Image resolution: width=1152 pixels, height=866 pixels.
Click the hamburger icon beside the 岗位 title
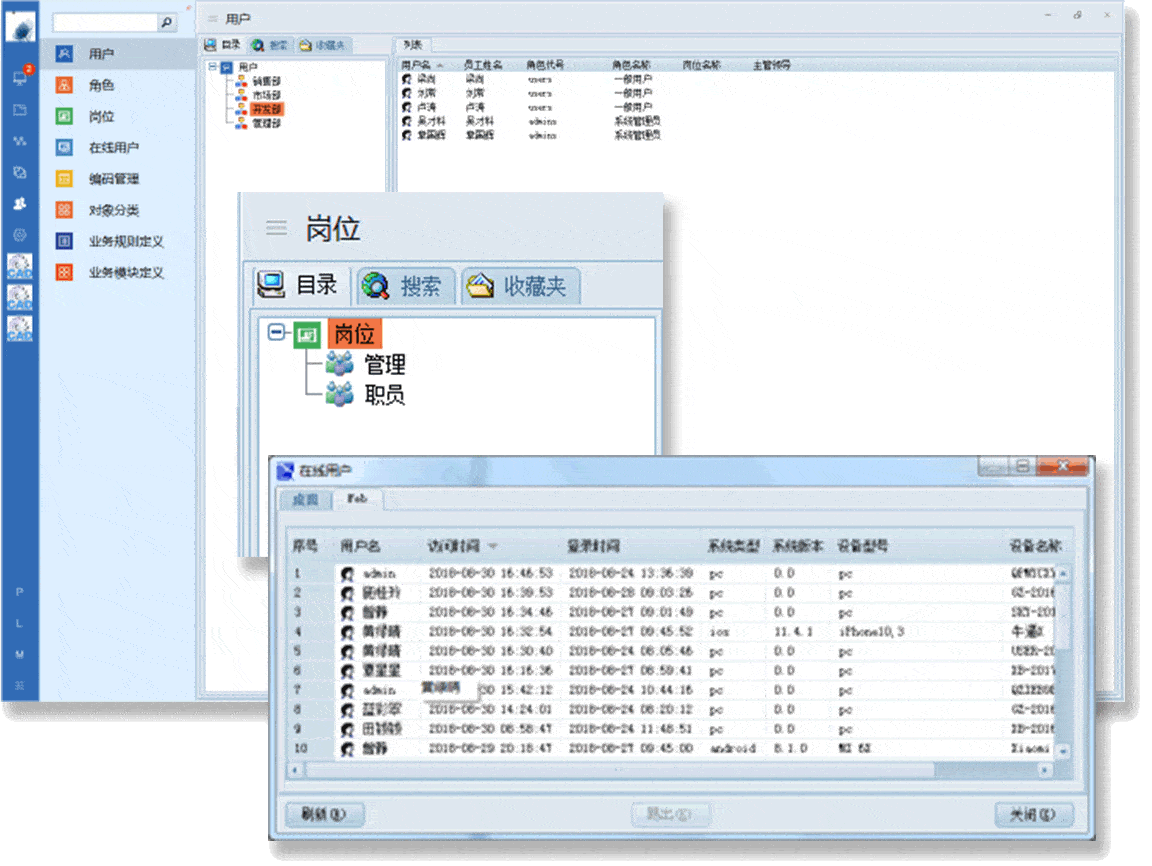point(276,228)
